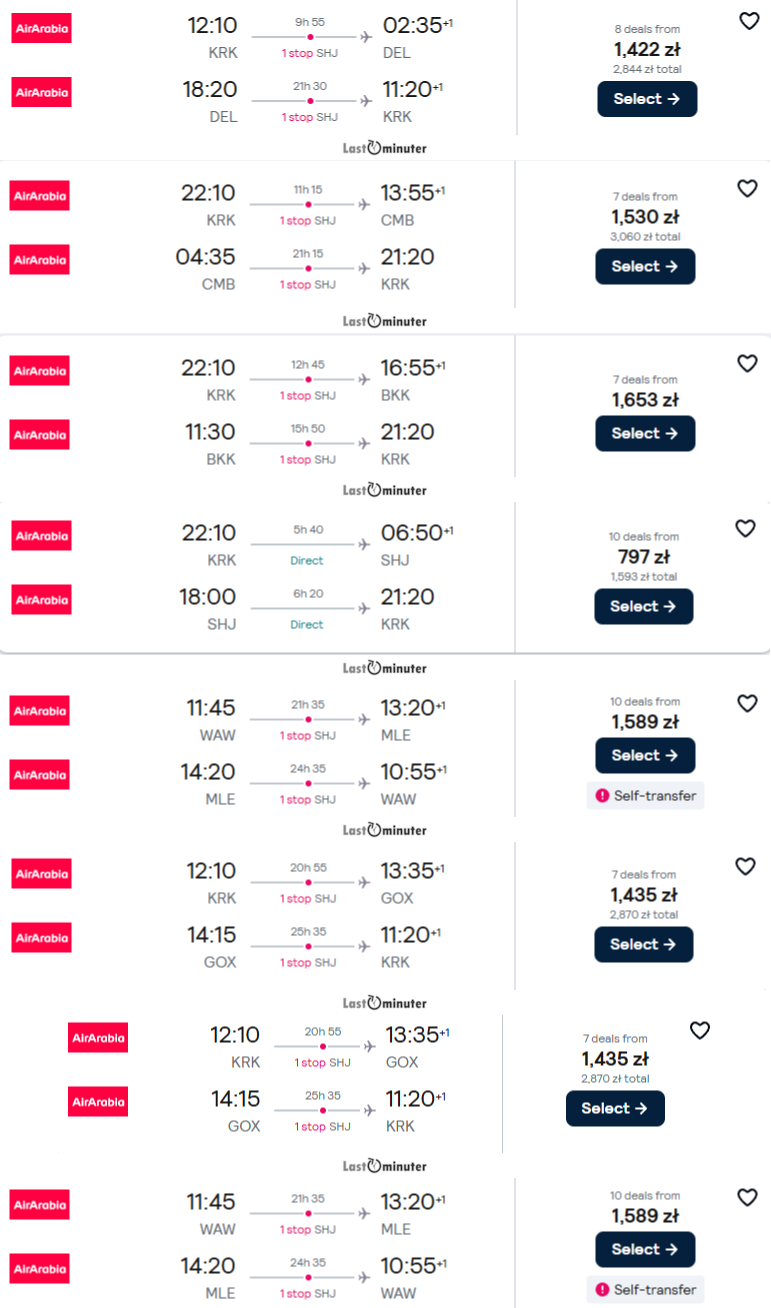Save the first KRK to GOX deal

pyautogui.click(x=746, y=866)
